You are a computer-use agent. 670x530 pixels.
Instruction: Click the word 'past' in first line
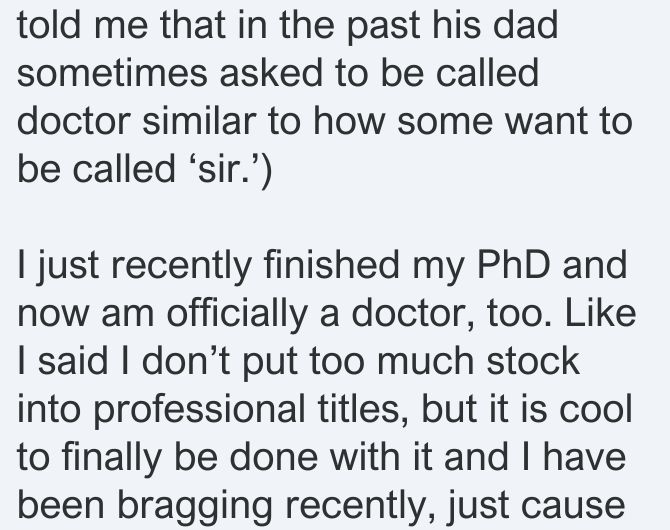[384, 26]
